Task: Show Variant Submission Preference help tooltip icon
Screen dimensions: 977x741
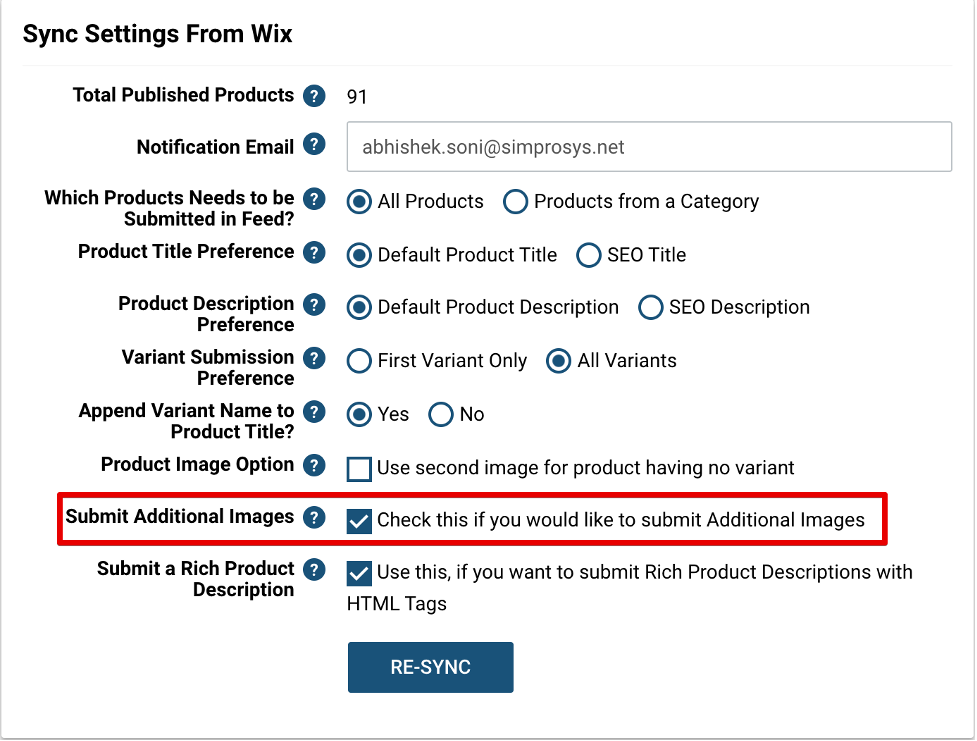Action: (314, 358)
